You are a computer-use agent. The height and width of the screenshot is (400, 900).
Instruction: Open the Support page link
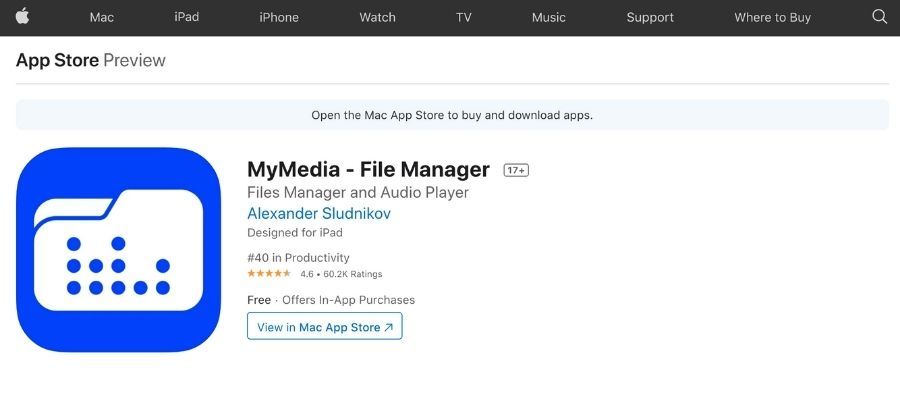pyautogui.click(x=650, y=17)
